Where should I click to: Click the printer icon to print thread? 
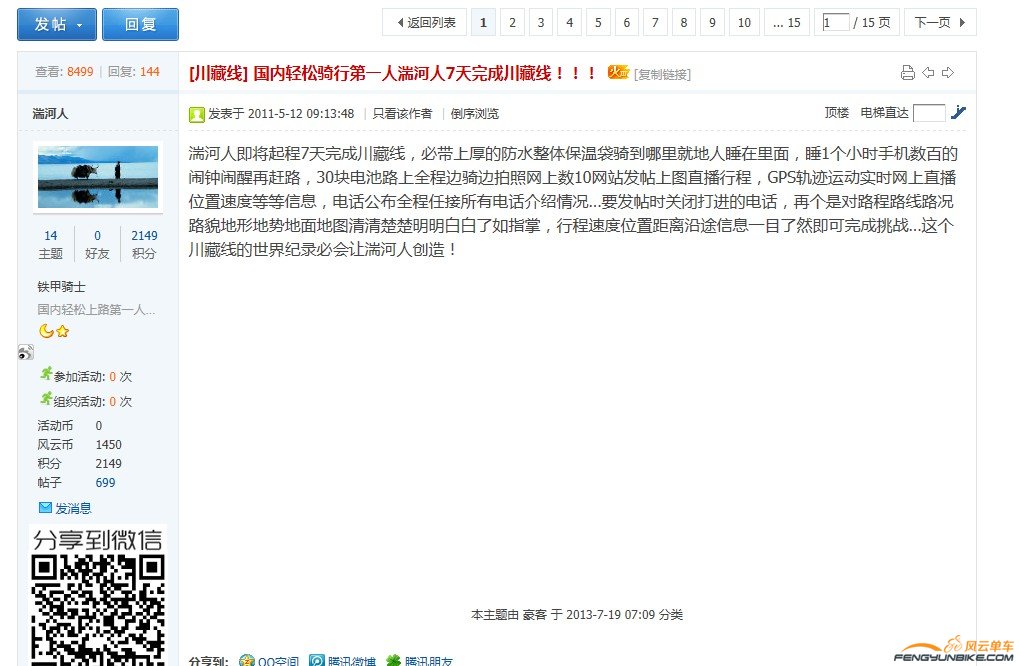click(908, 72)
